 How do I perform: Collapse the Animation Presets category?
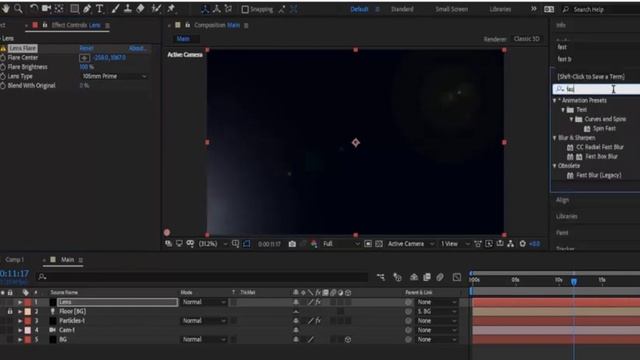click(555, 100)
